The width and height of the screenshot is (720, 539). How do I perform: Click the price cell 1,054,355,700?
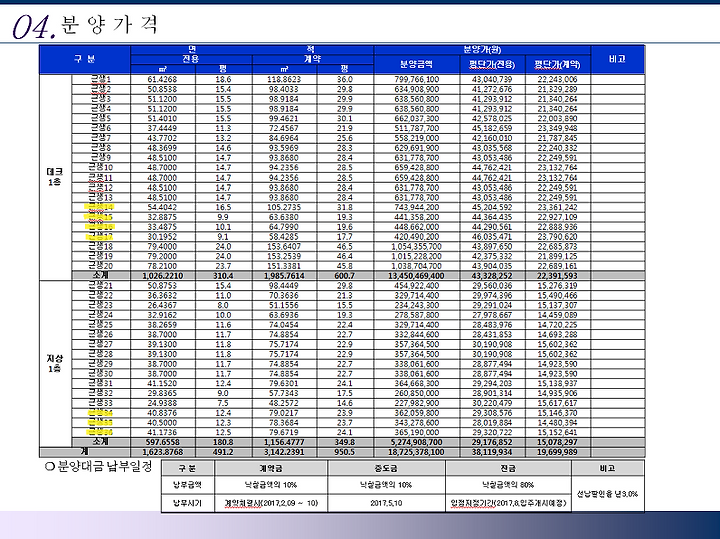[416, 247]
